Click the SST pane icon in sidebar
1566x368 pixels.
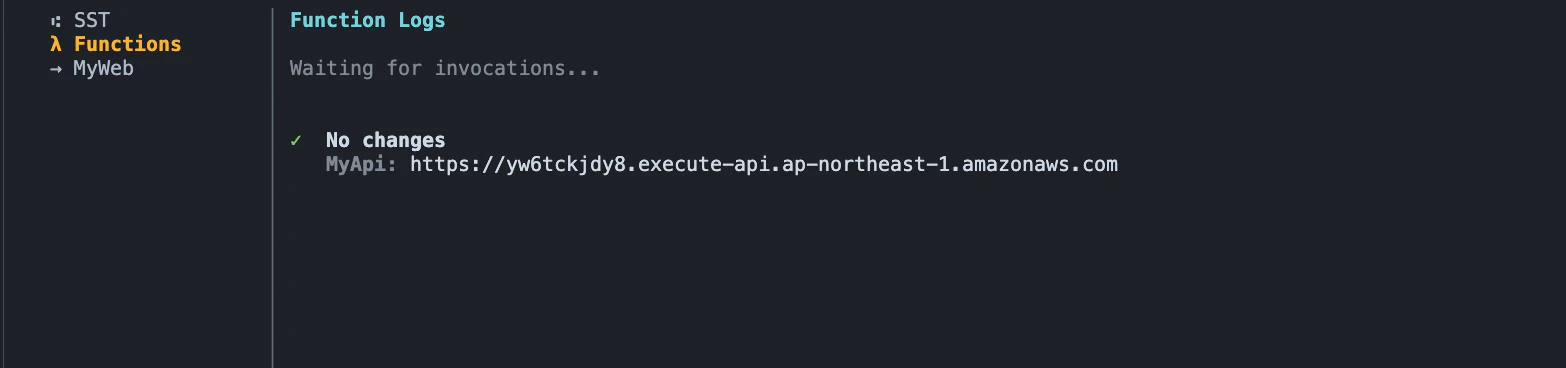pos(56,21)
